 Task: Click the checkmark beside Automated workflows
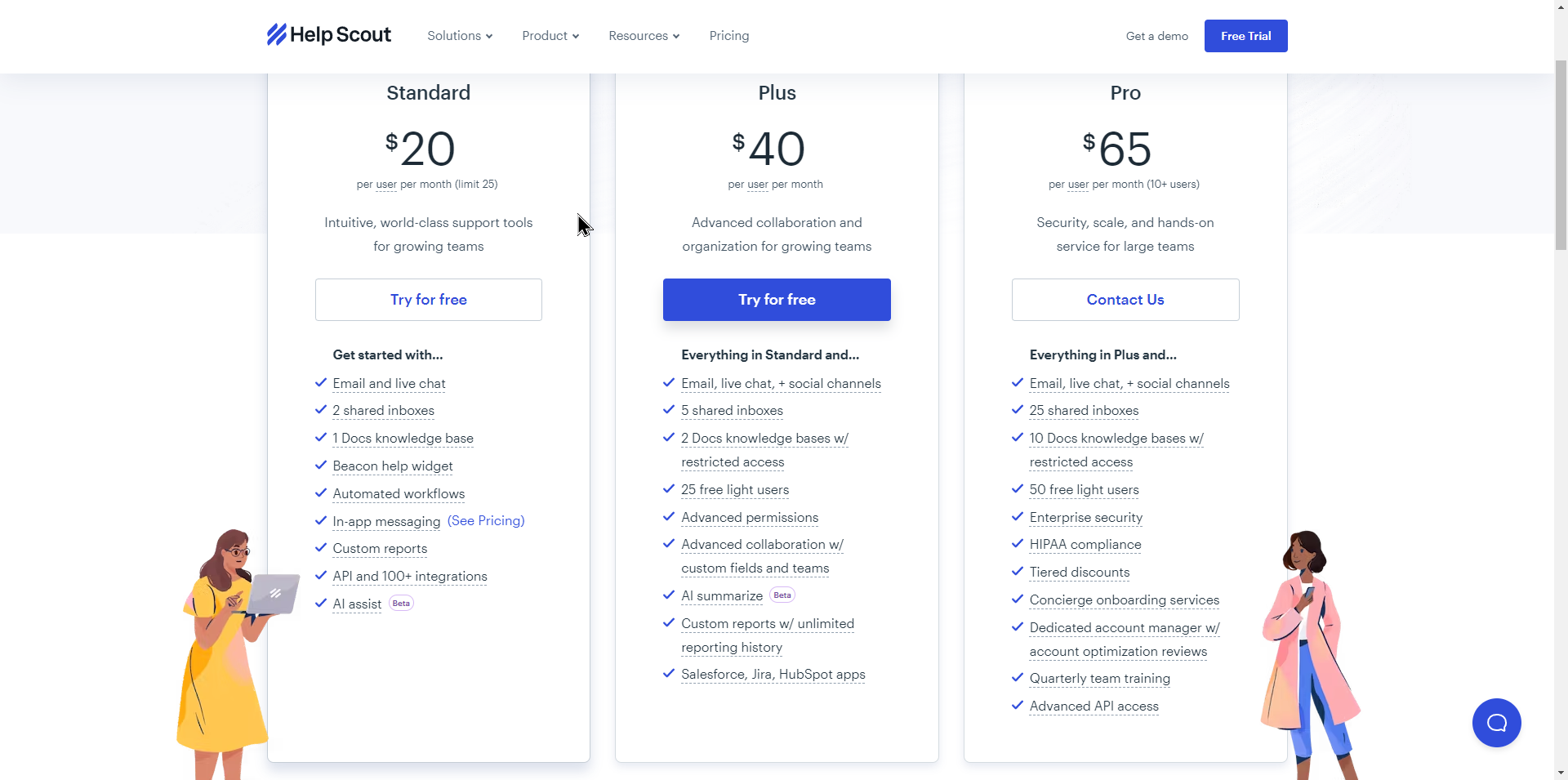[x=320, y=493]
